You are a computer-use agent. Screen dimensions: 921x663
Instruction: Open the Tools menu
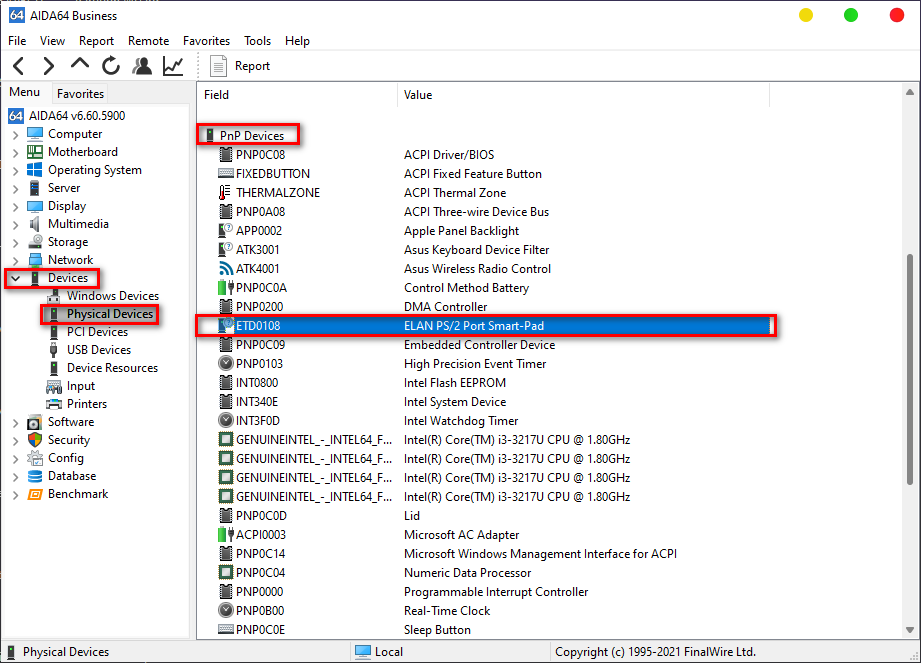pyautogui.click(x=257, y=41)
